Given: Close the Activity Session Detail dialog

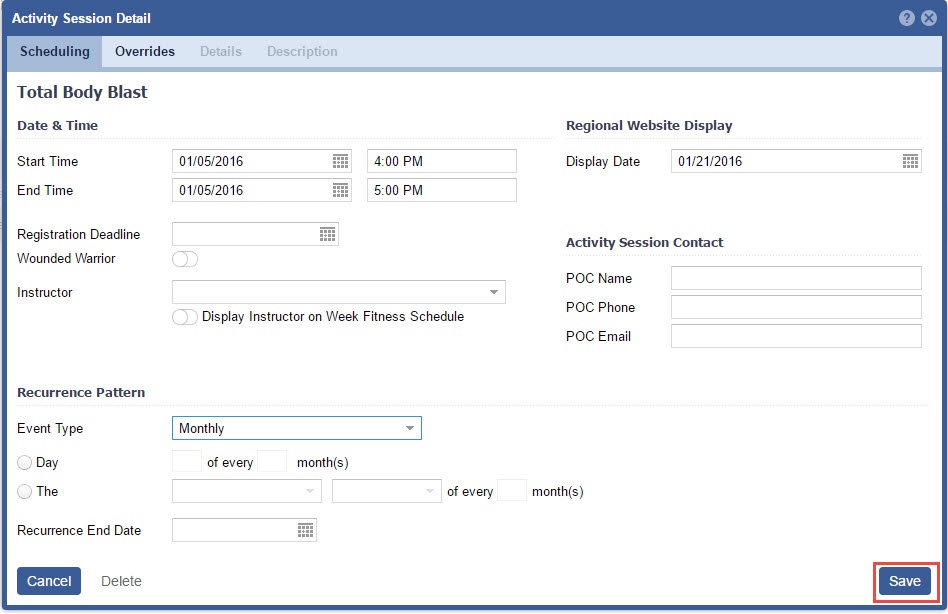Looking at the screenshot, I should coord(929,18).
